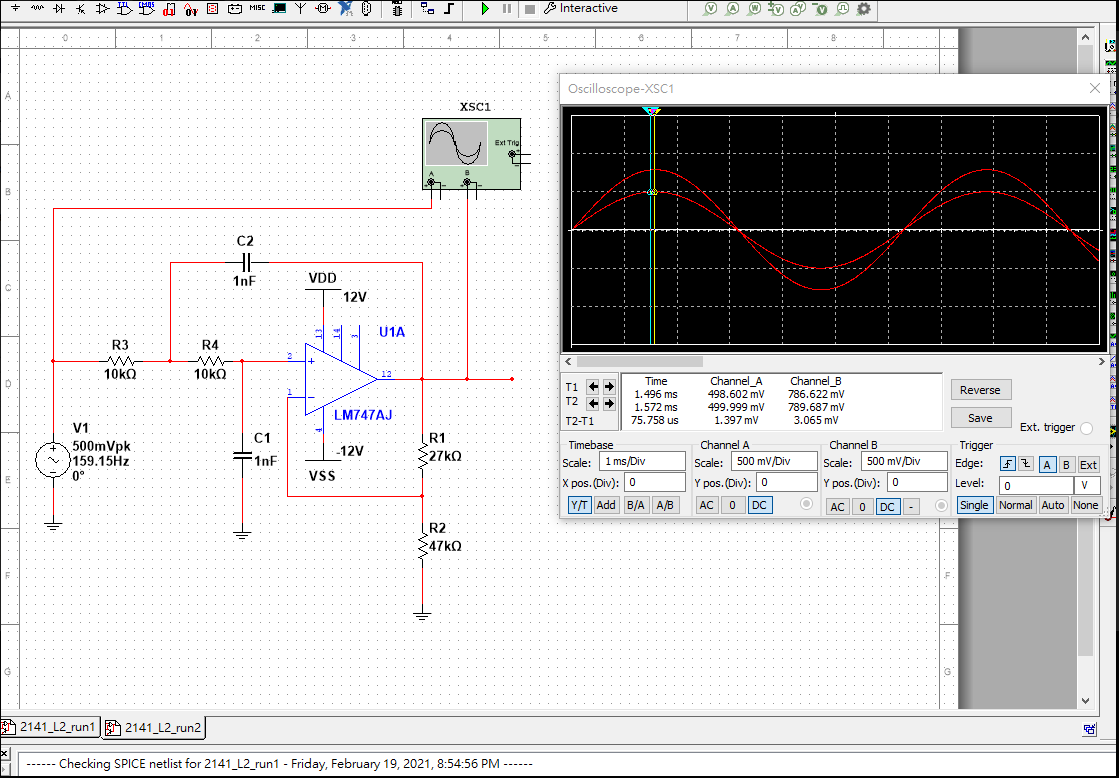
Task: Enable Auto trigger mode
Action: click(x=1052, y=505)
